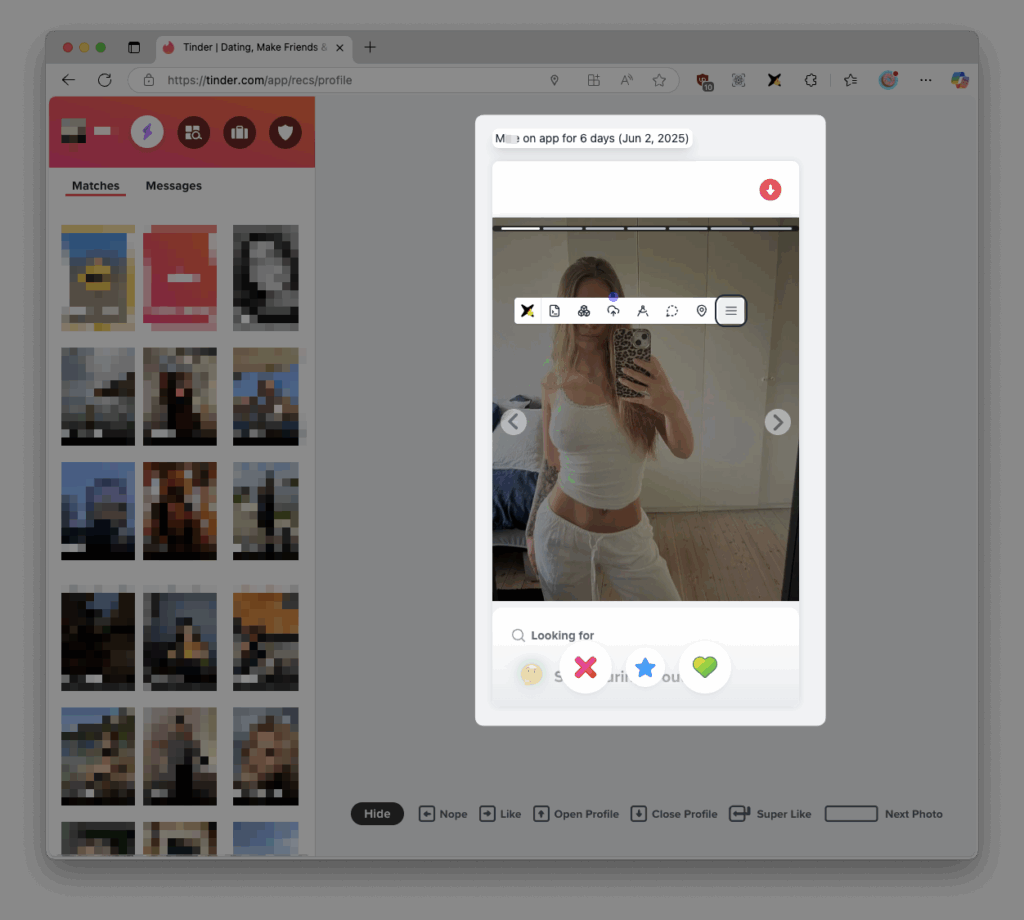Open the browser profile avatar
This screenshot has width=1024, height=920.
888,80
